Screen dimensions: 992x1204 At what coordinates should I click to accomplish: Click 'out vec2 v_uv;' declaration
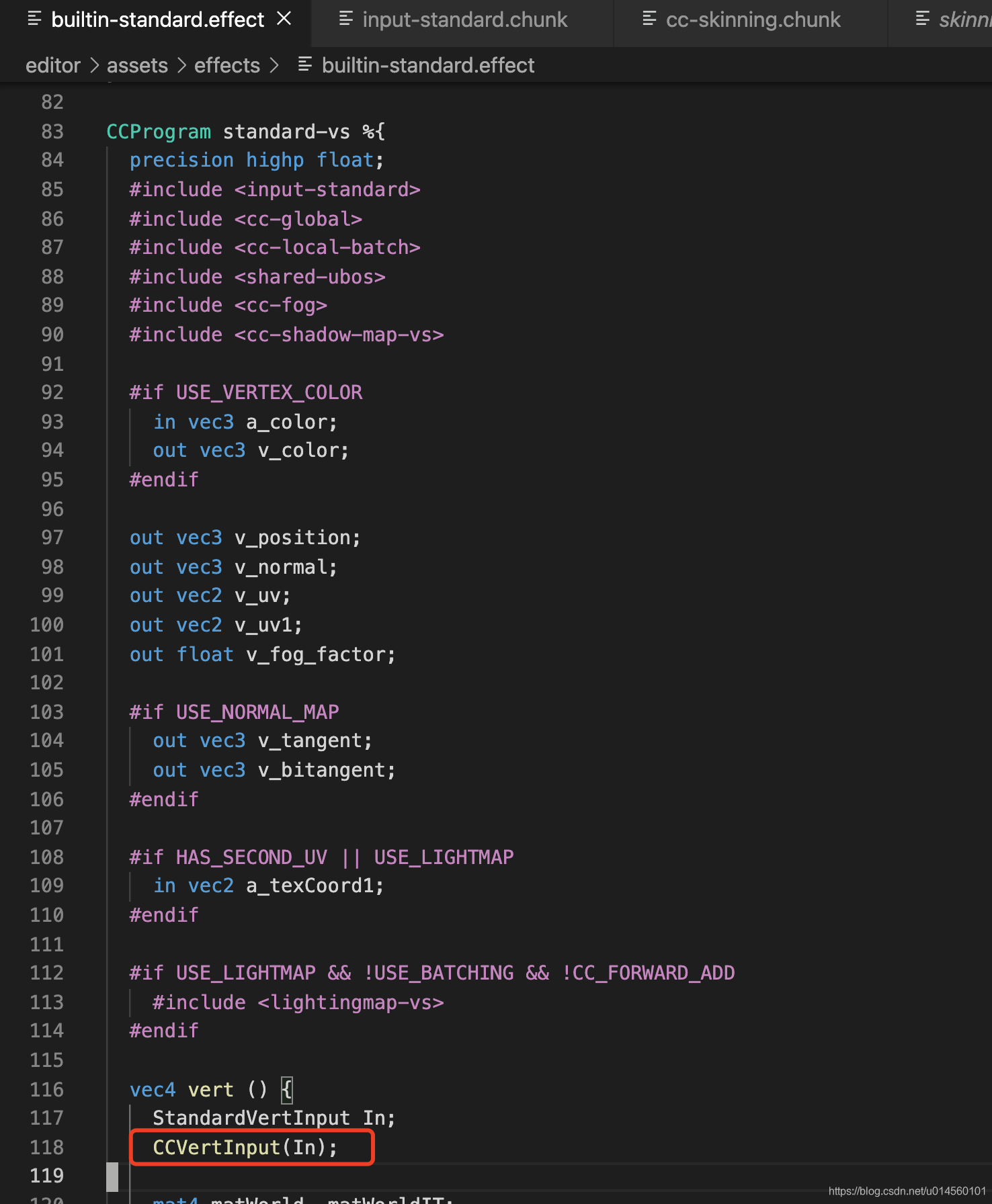point(210,595)
